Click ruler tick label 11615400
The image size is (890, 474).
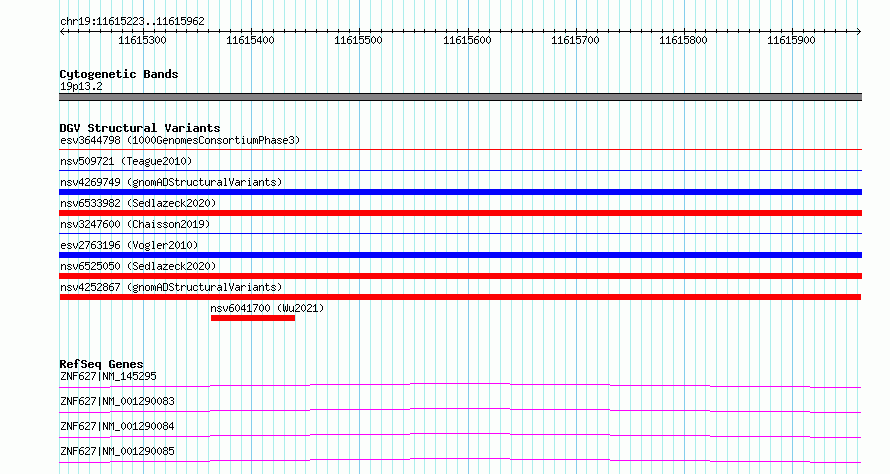(x=250, y=40)
